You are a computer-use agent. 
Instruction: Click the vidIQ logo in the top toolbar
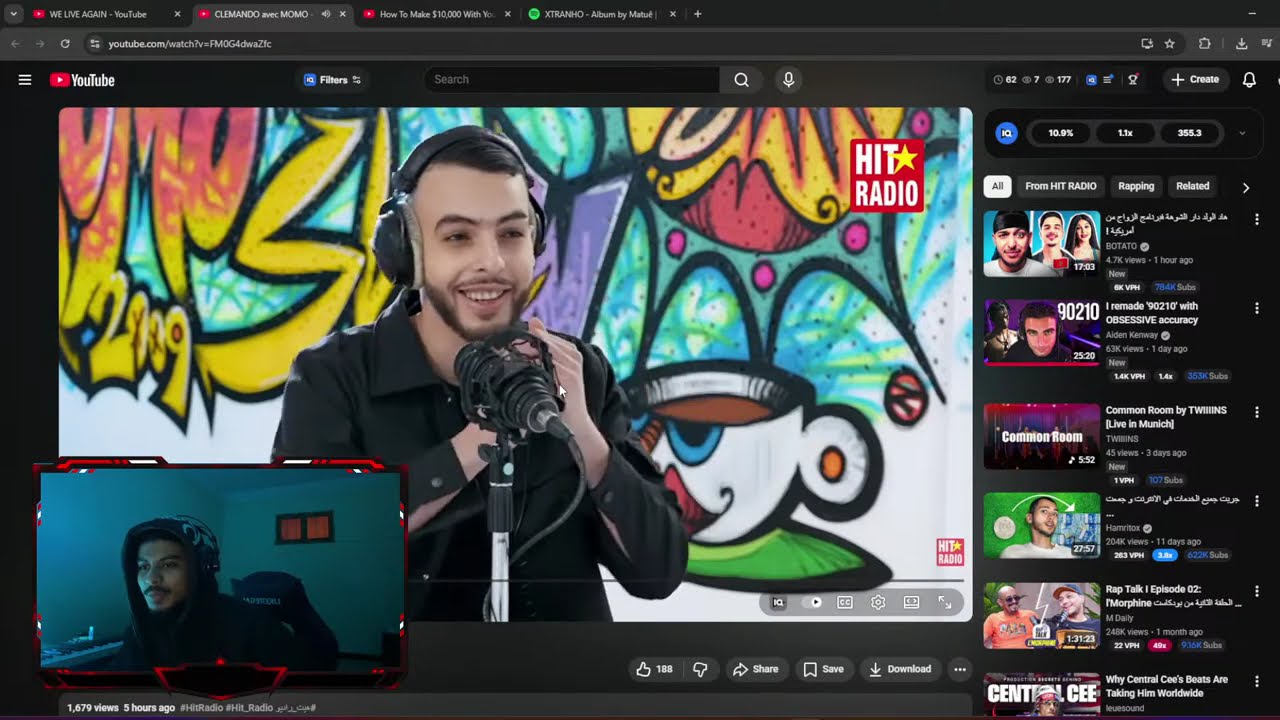point(1091,80)
